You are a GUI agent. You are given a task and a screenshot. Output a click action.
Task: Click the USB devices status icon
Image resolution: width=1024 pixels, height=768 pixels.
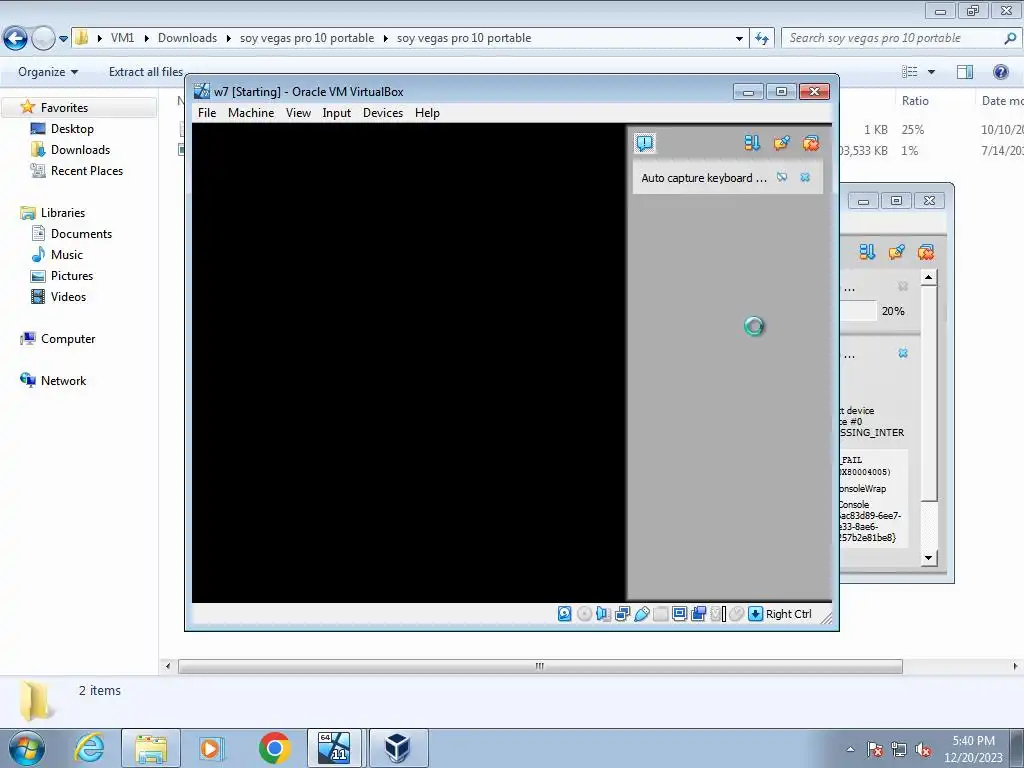(642, 614)
